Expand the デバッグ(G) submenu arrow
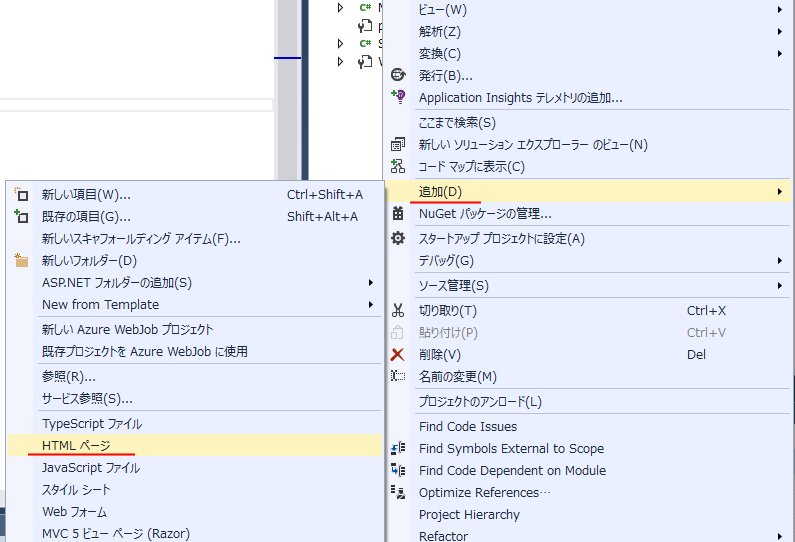The height and width of the screenshot is (542, 795). click(x=780, y=261)
